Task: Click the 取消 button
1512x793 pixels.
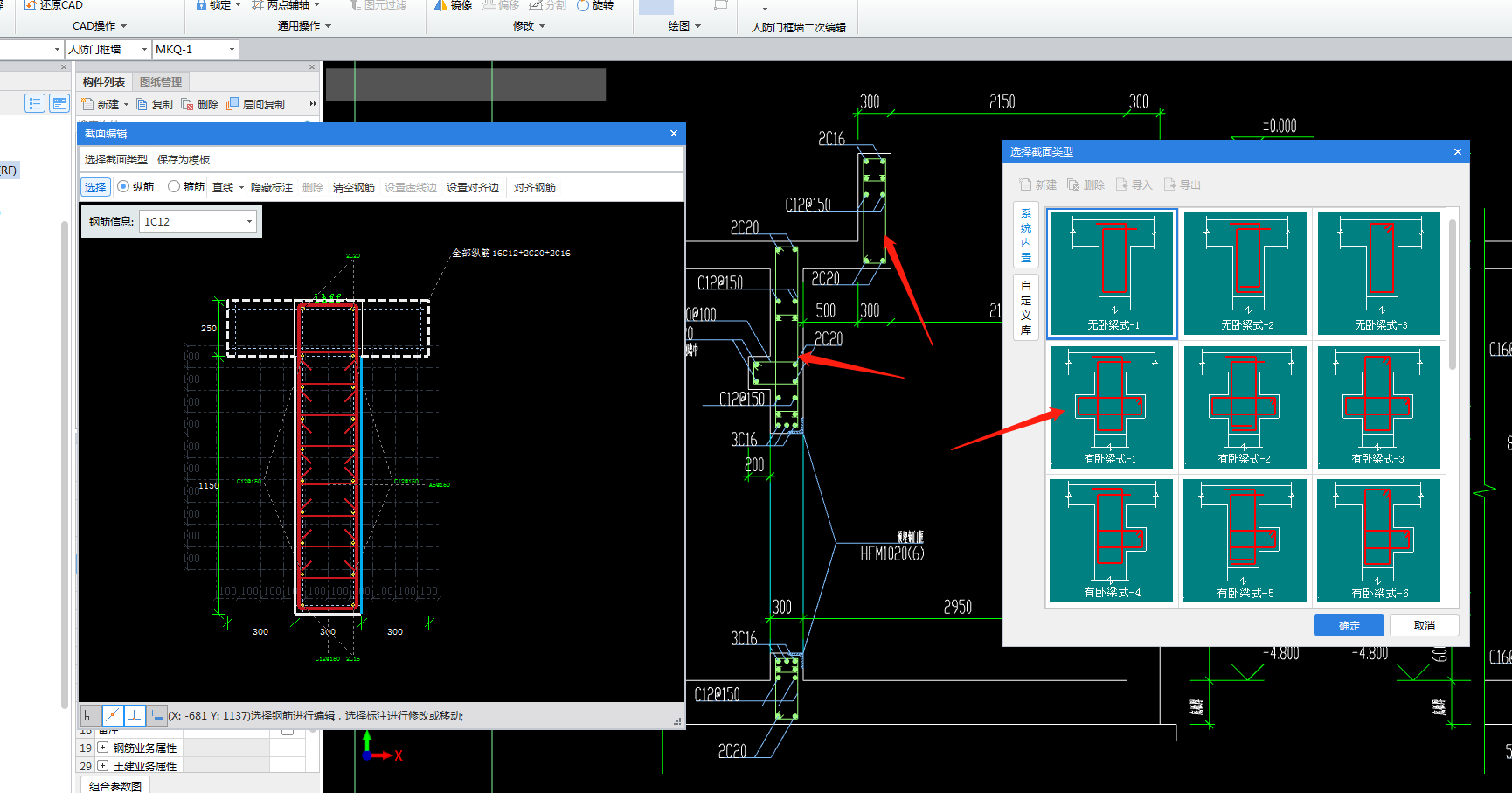Action: tap(1425, 626)
